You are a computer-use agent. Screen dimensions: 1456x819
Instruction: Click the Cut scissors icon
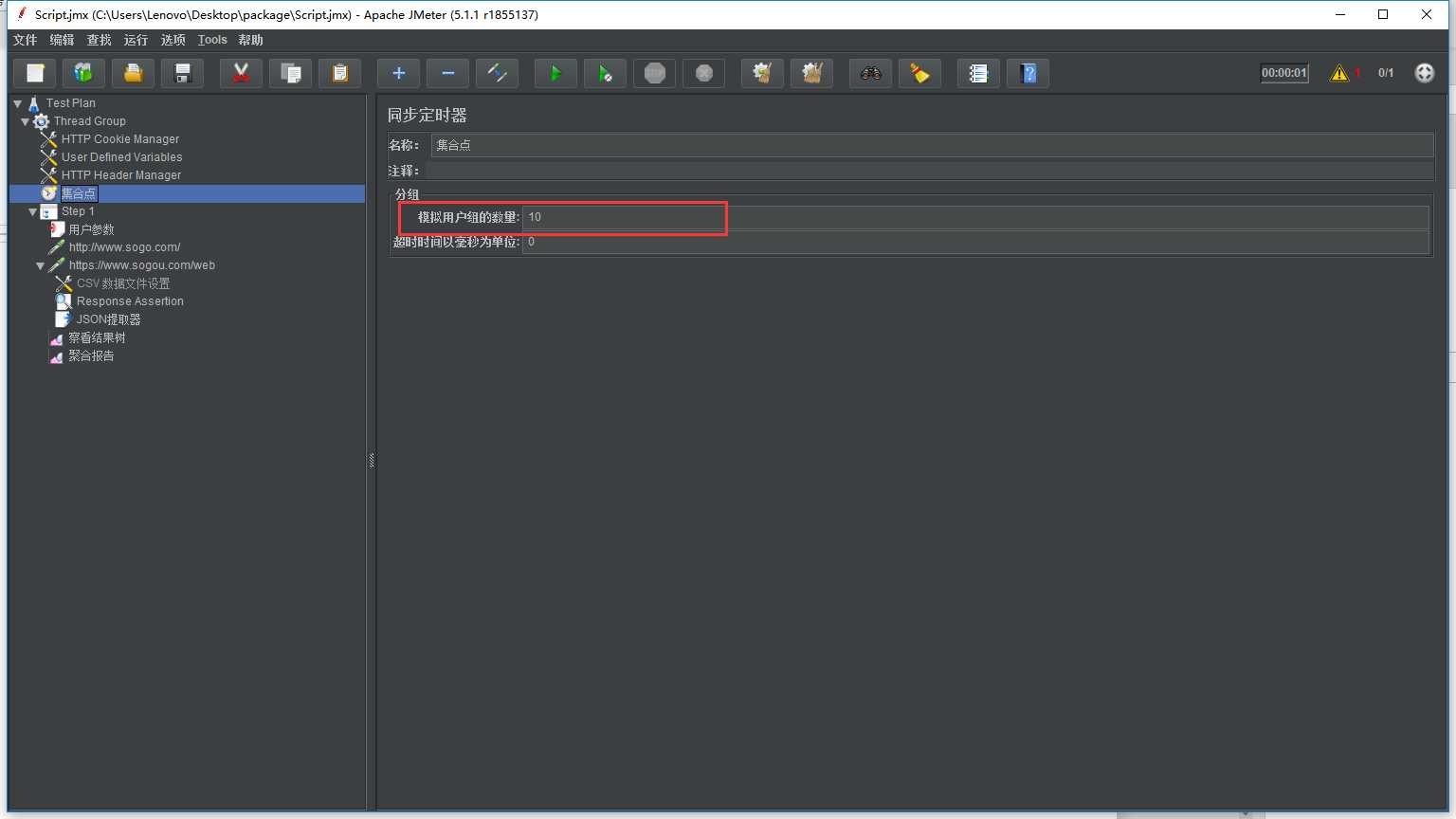242,73
